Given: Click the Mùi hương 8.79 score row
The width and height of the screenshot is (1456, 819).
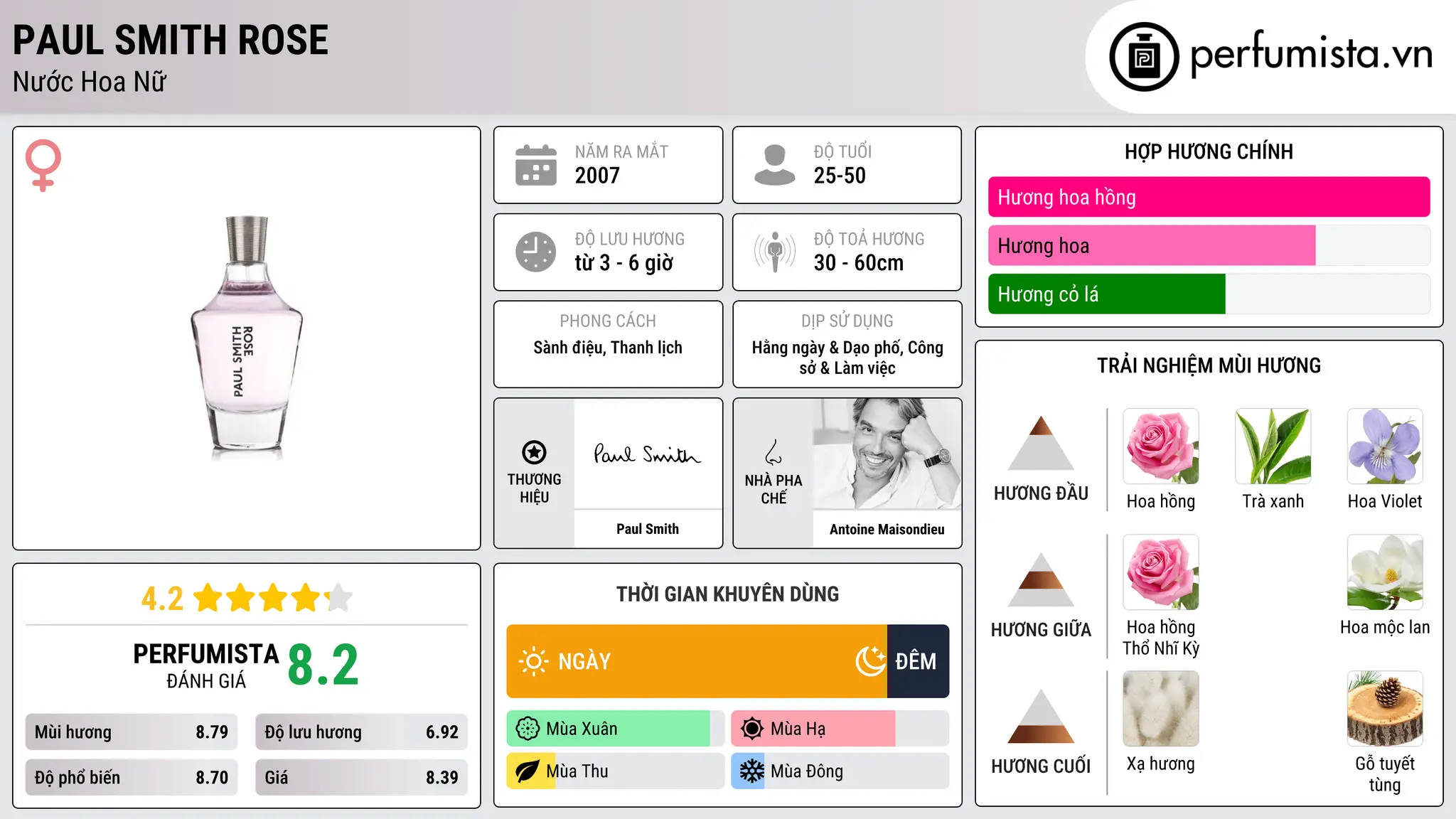Looking at the screenshot, I should (x=132, y=732).
